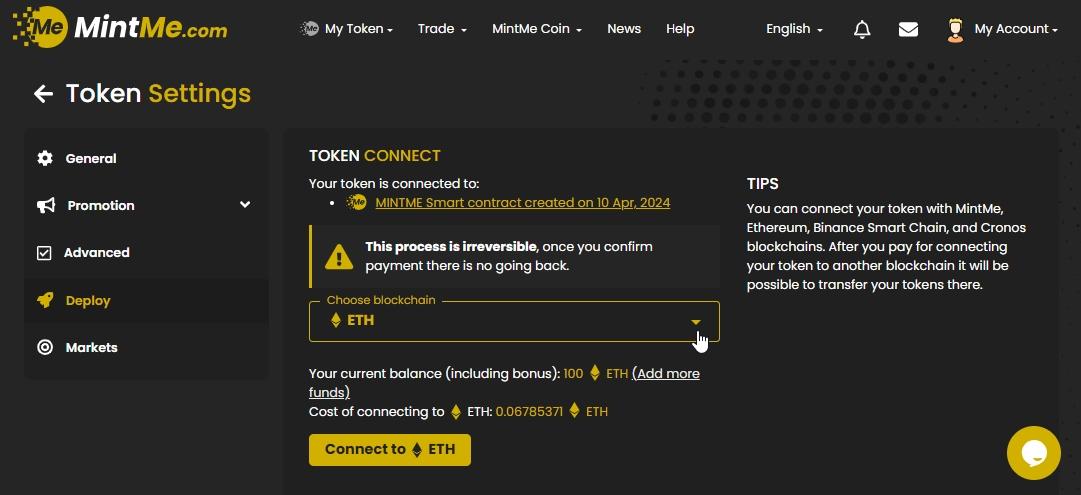
Task: Click the Advanced checkbox icon in sidebar
Action: point(44,253)
